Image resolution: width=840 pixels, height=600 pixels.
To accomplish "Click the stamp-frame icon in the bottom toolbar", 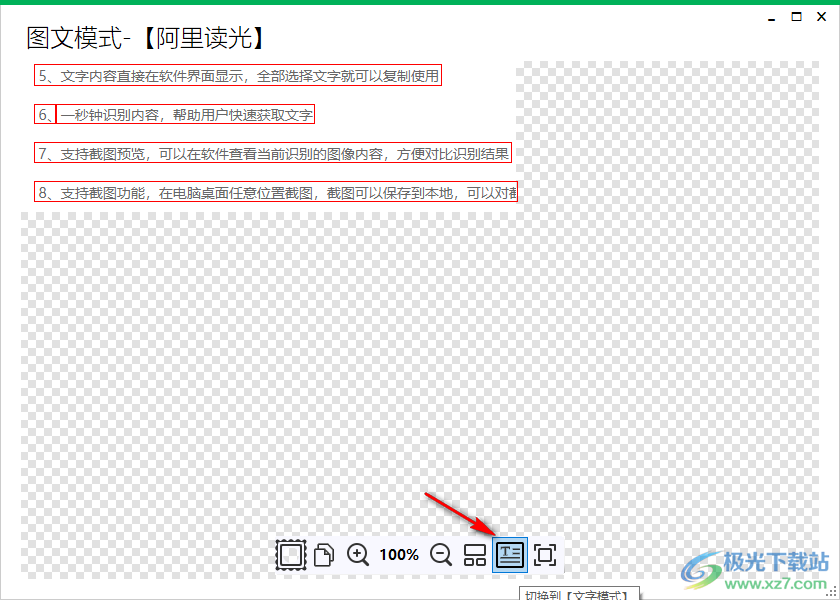I will tap(291, 554).
